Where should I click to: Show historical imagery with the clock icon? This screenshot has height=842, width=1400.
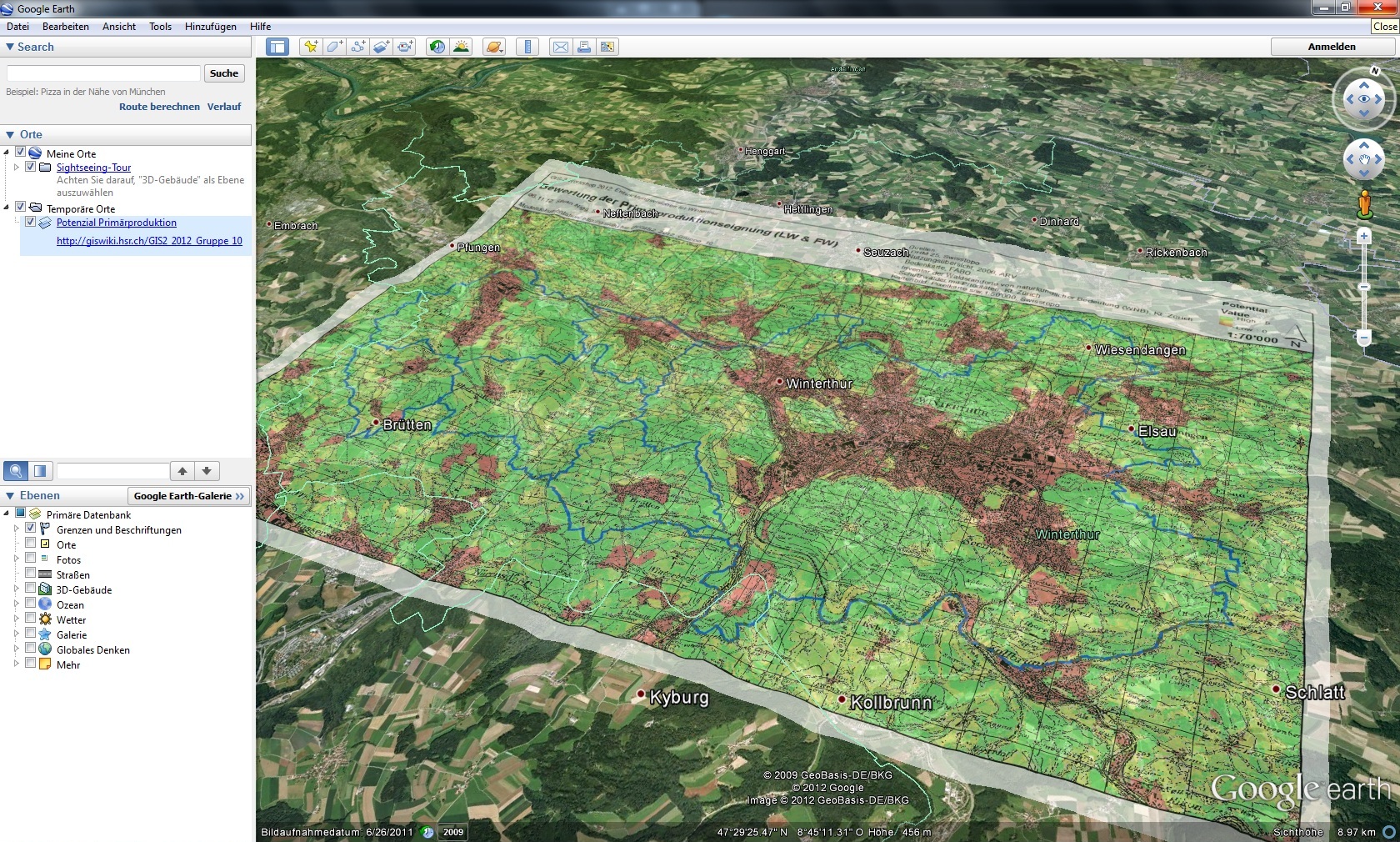437,48
